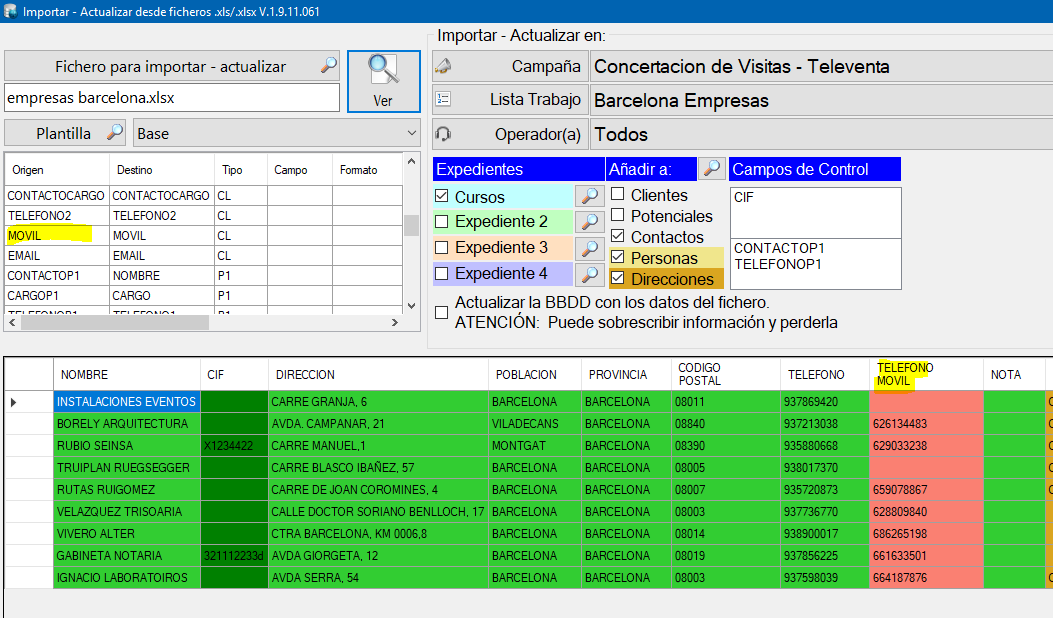Click the mapping grid scroll-up arrow
The image size is (1053, 618).
point(412,162)
